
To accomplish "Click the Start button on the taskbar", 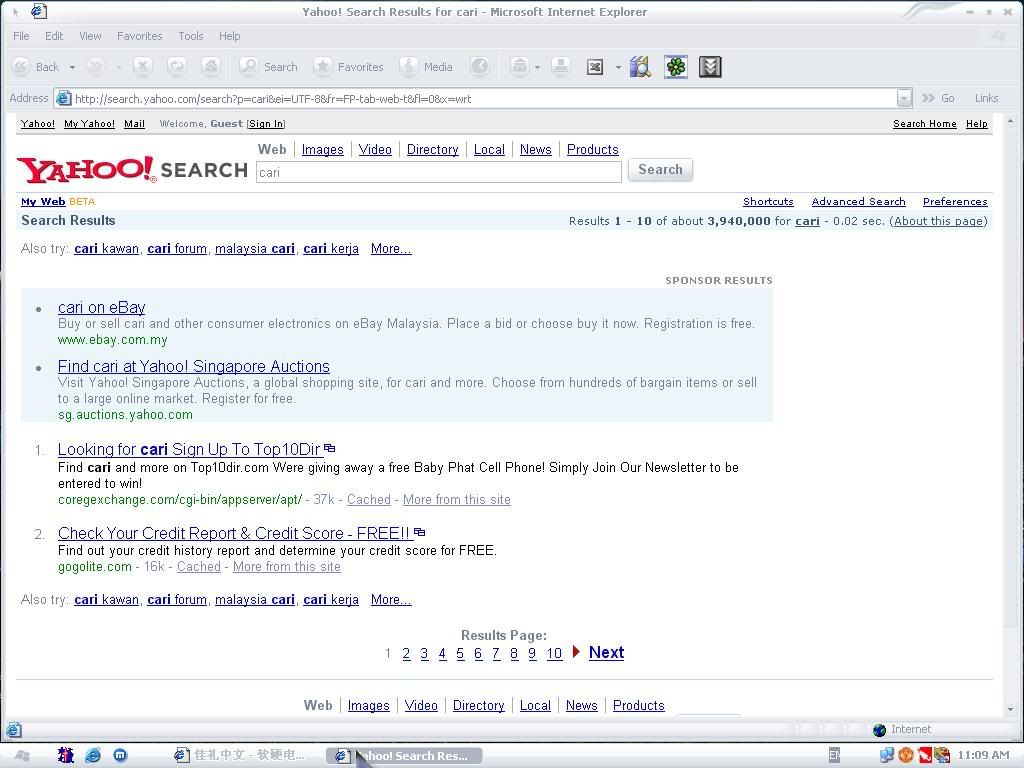I will click(22, 756).
